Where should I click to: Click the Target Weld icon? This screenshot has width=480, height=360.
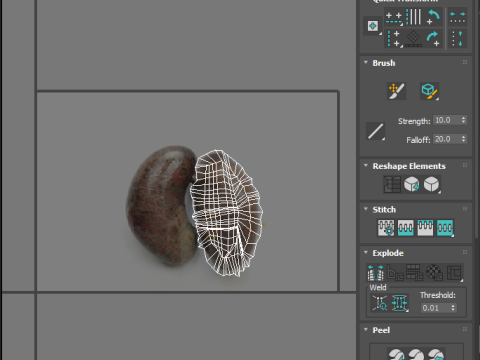(x=380, y=303)
